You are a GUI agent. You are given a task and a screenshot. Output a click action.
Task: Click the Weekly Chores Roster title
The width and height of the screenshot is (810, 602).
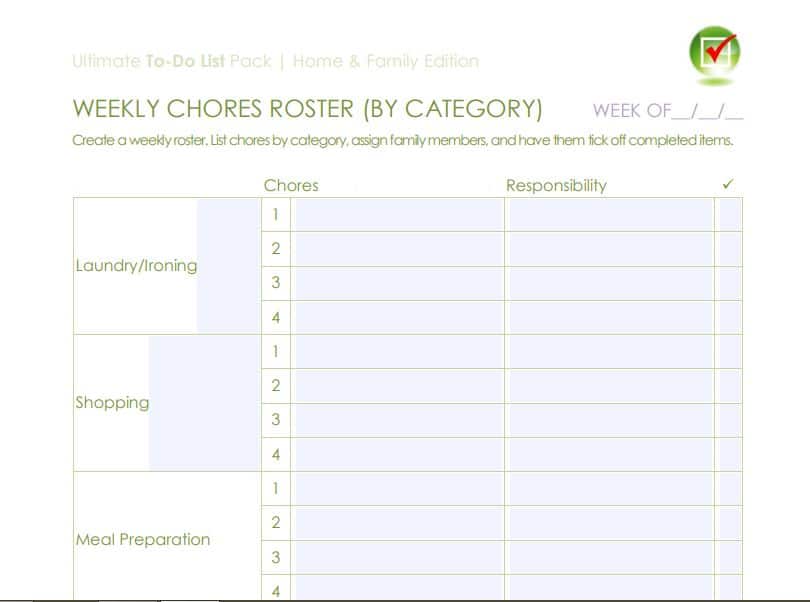pyautogui.click(x=308, y=108)
